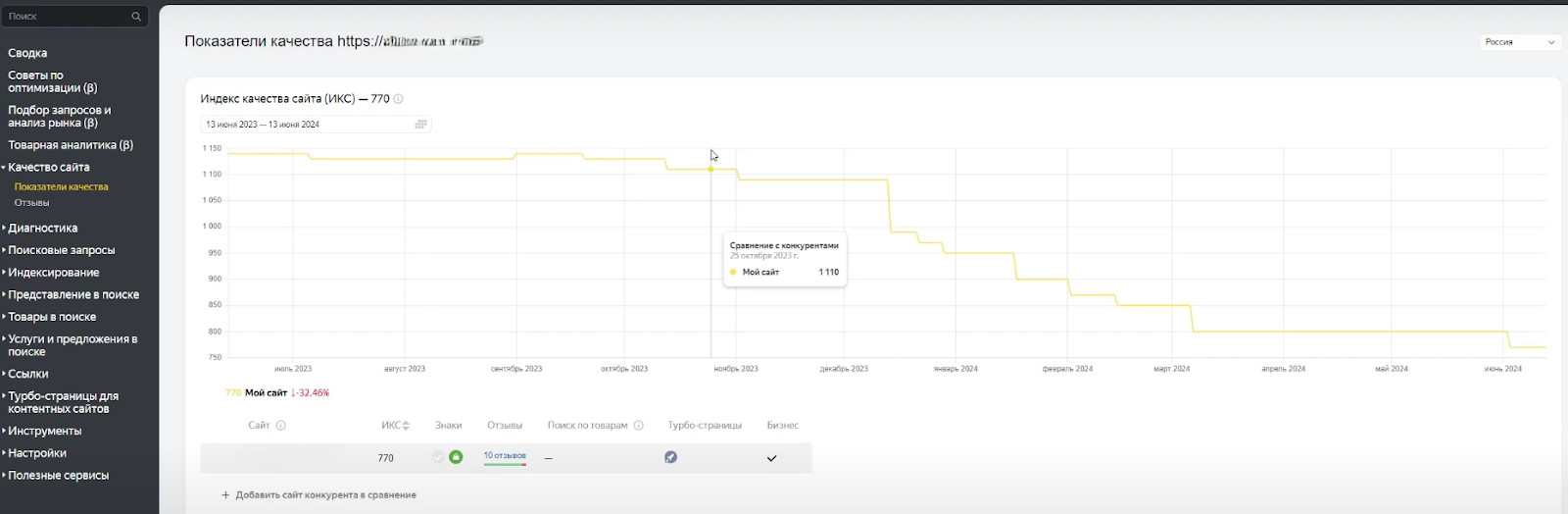1568x514 pixels.
Task: Select Отзывы under Качество сайта
Action: click(x=31, y=203)
